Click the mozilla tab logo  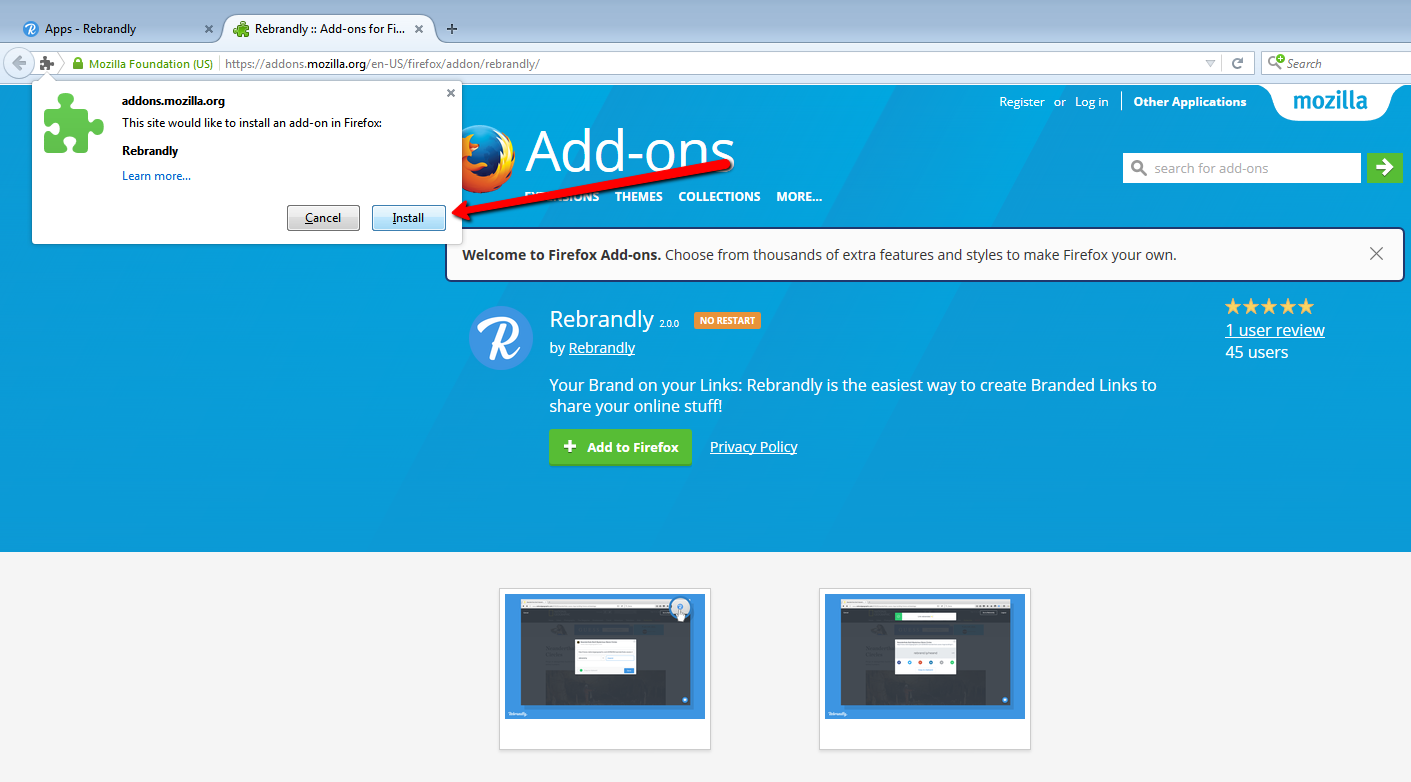pos(1330,101)
